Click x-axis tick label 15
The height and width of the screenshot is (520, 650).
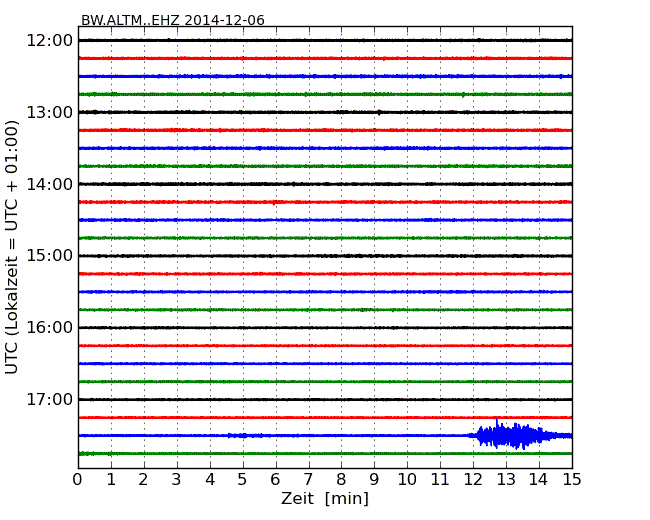pyautogui.click(x=572, y=480)
